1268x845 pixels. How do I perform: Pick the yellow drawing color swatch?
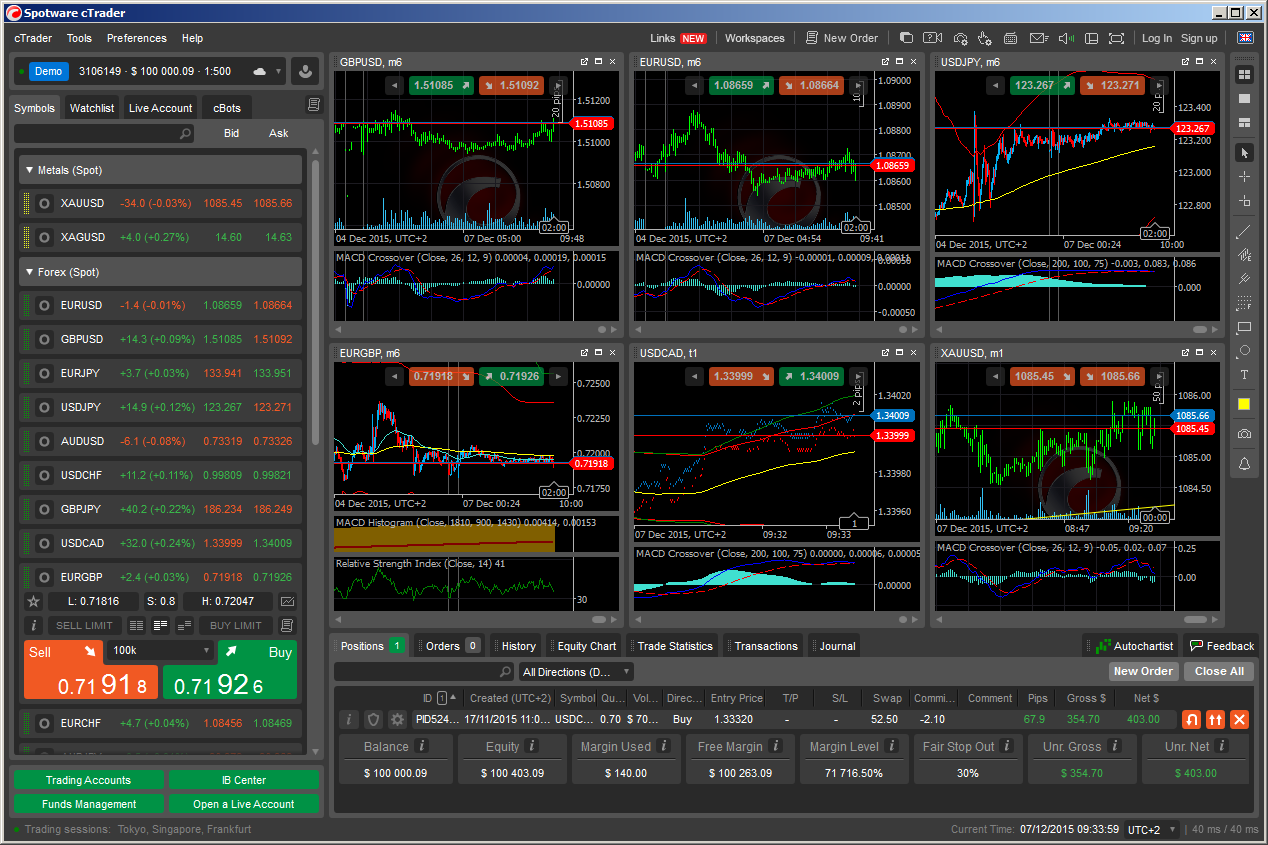(1244, 404)
